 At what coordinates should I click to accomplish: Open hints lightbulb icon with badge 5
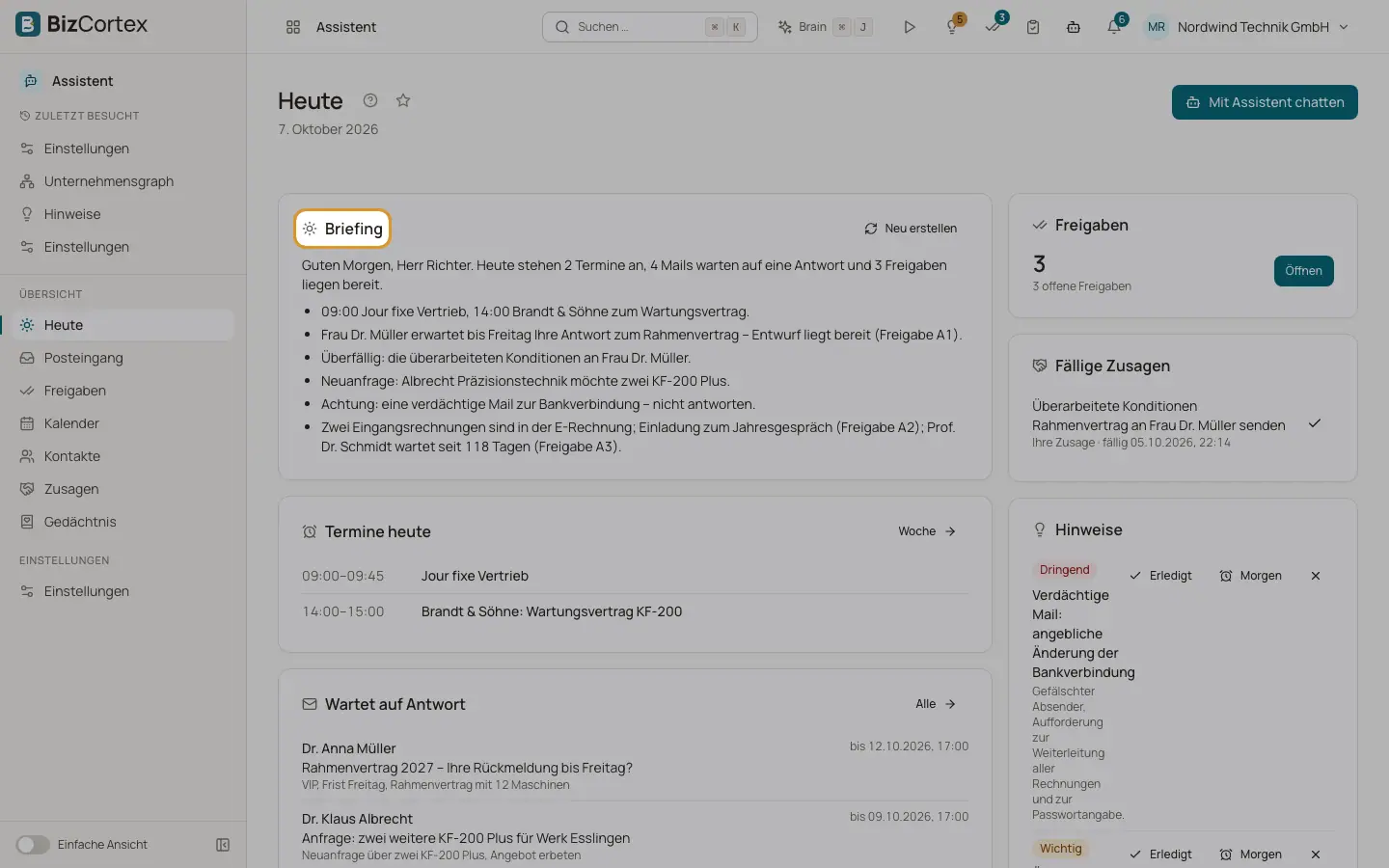pos(952,27)
